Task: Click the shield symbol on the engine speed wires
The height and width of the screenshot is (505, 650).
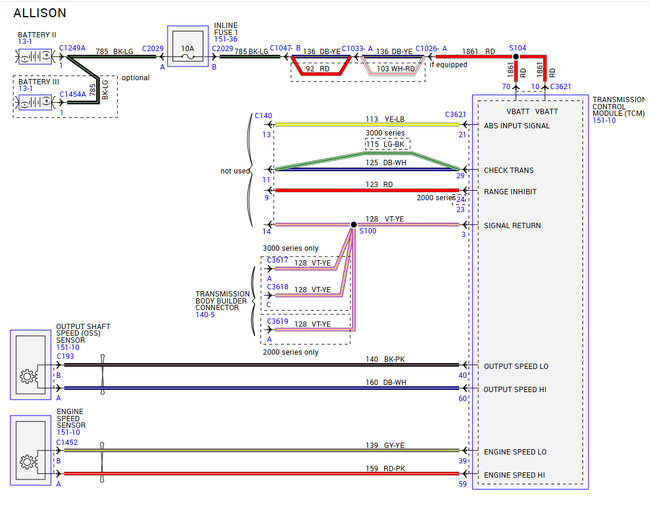Action: [x=102, y=462]
